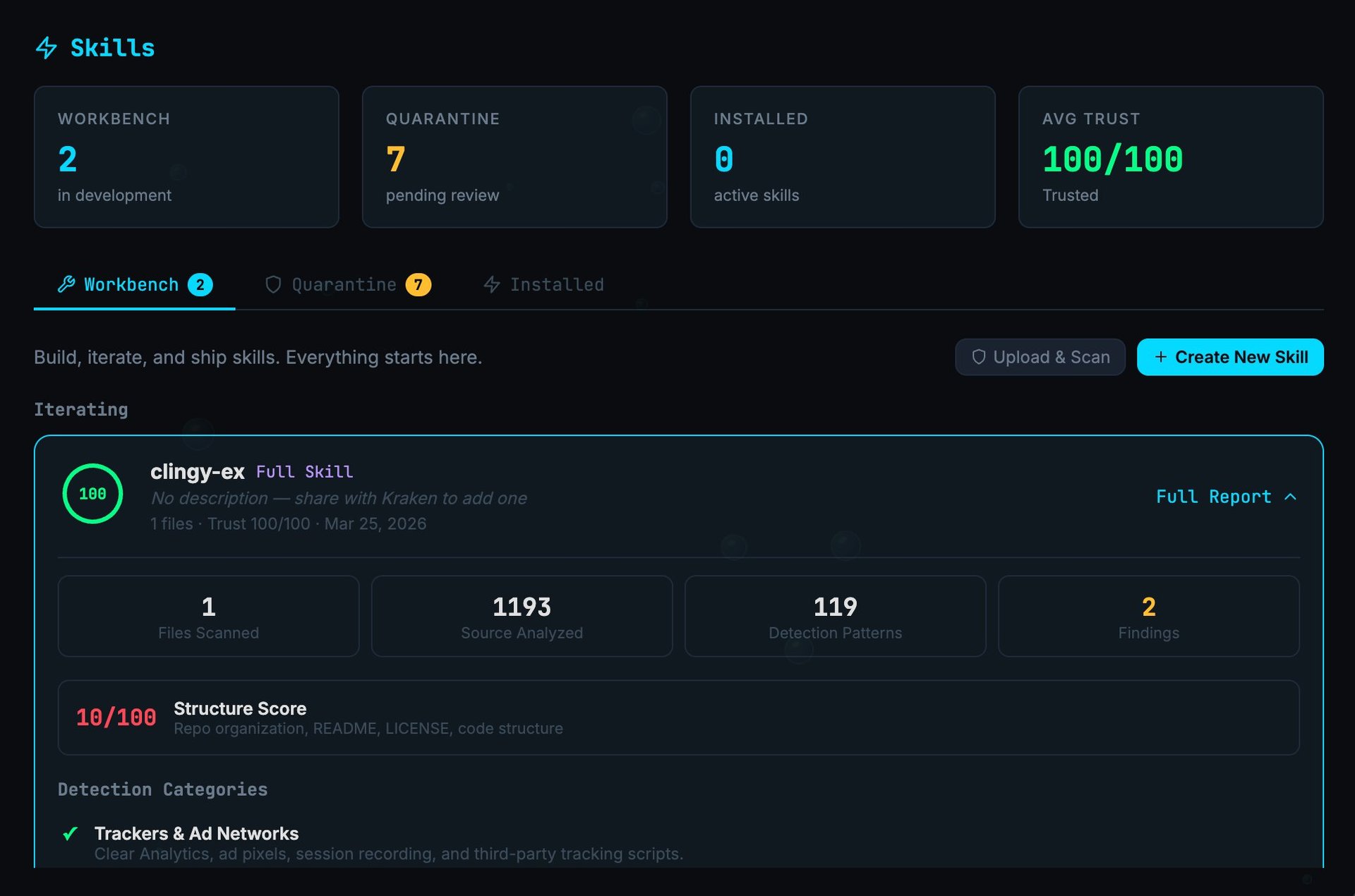This screenshot has width=1355, height=896.
Task: Open the Workbench in development card
Action: (x=186, y=157)
